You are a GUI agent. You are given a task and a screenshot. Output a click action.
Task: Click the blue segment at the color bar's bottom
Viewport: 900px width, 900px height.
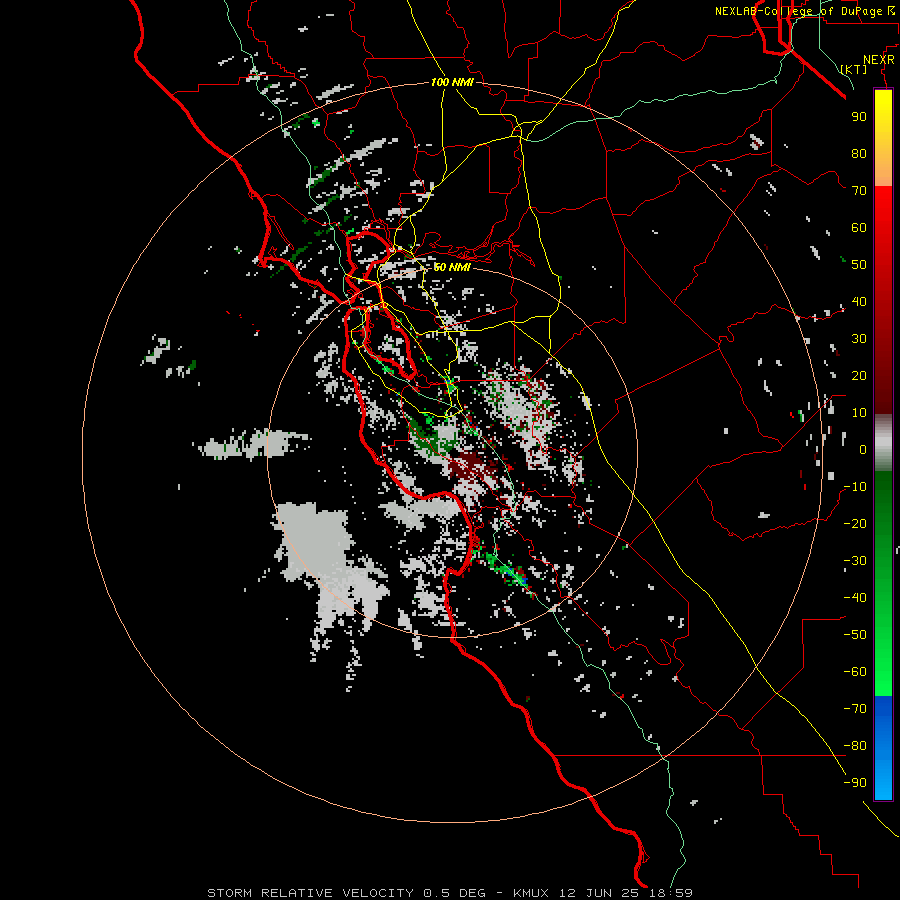(x=883, y=748)
